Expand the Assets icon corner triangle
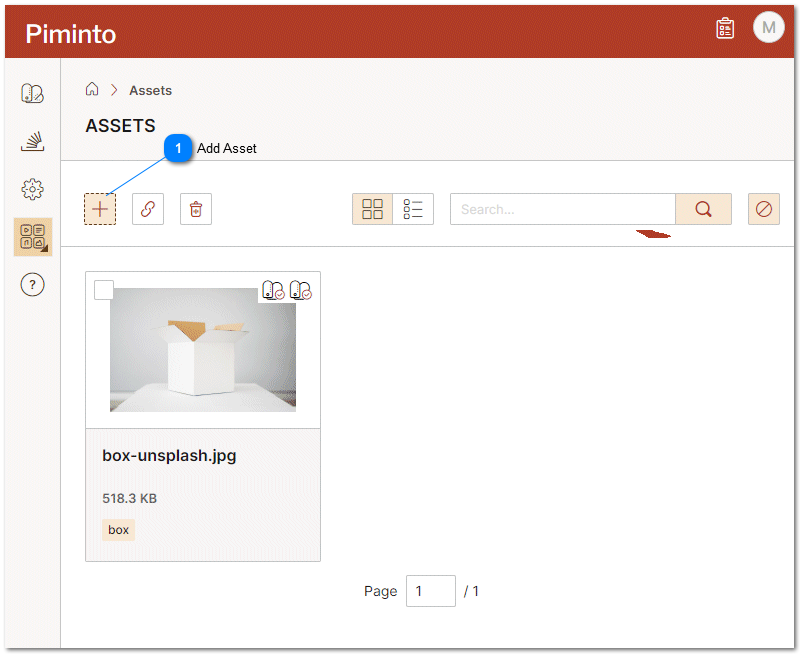 coord(47,250)
